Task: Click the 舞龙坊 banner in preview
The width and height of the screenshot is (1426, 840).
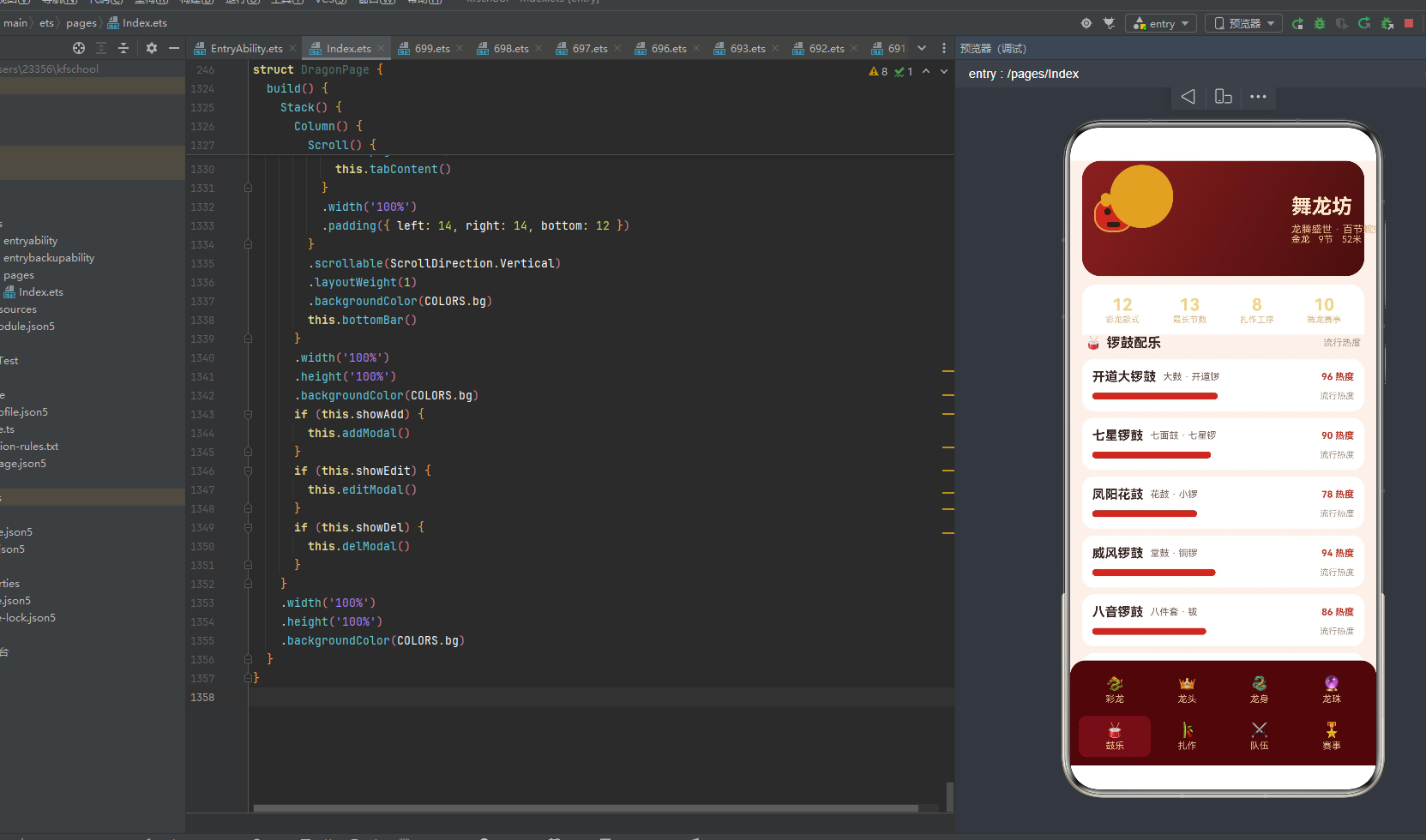Action: [1223, 219]
